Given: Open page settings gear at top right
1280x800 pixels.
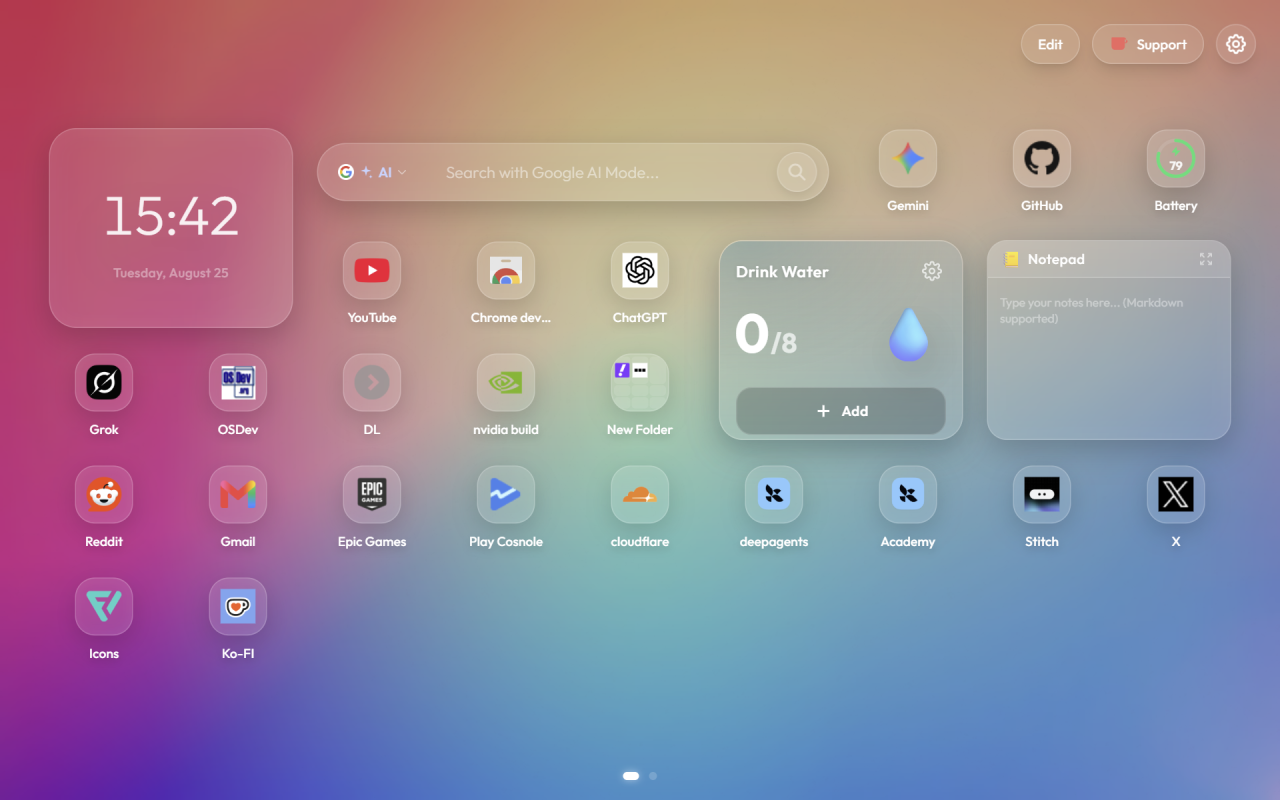Looking at the screenshot, I should pyautogui.click(x=1236, y=44).
